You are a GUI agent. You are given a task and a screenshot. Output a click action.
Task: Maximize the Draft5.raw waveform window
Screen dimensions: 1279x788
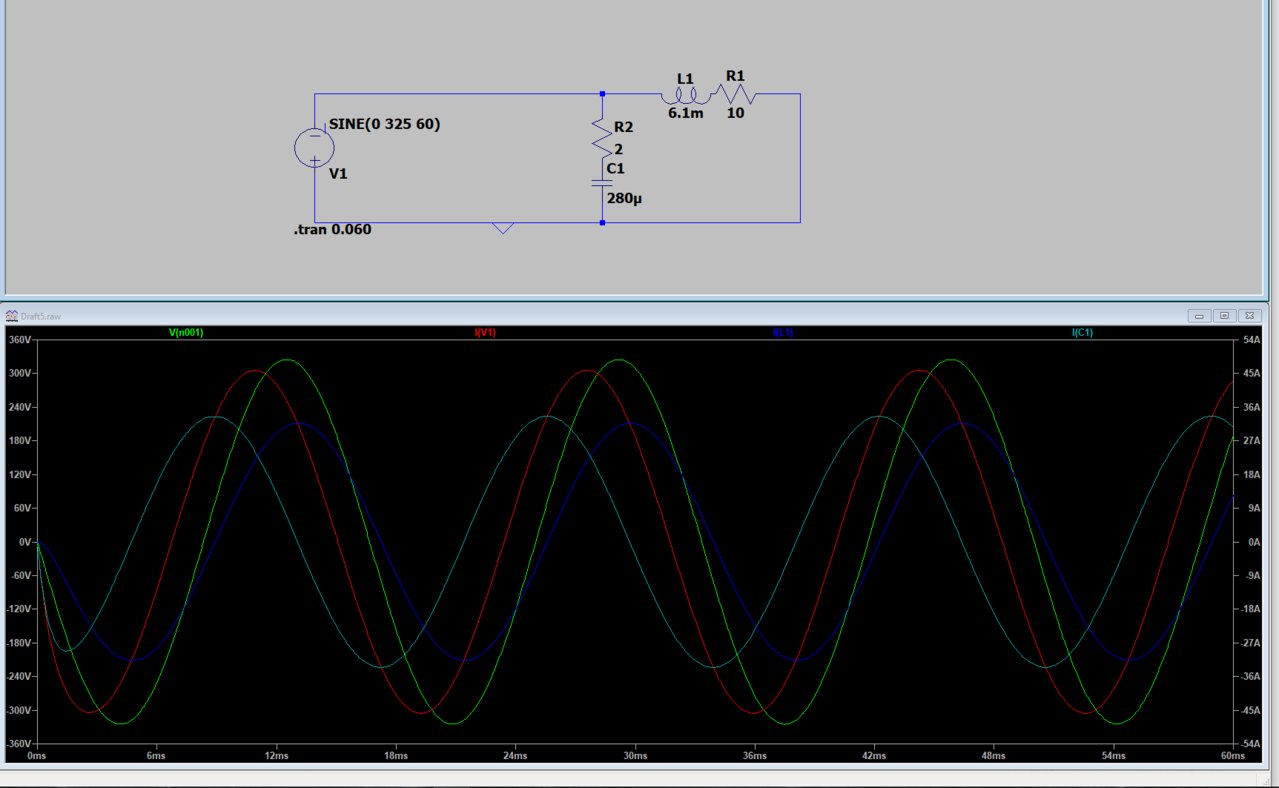click(1224, 316)
